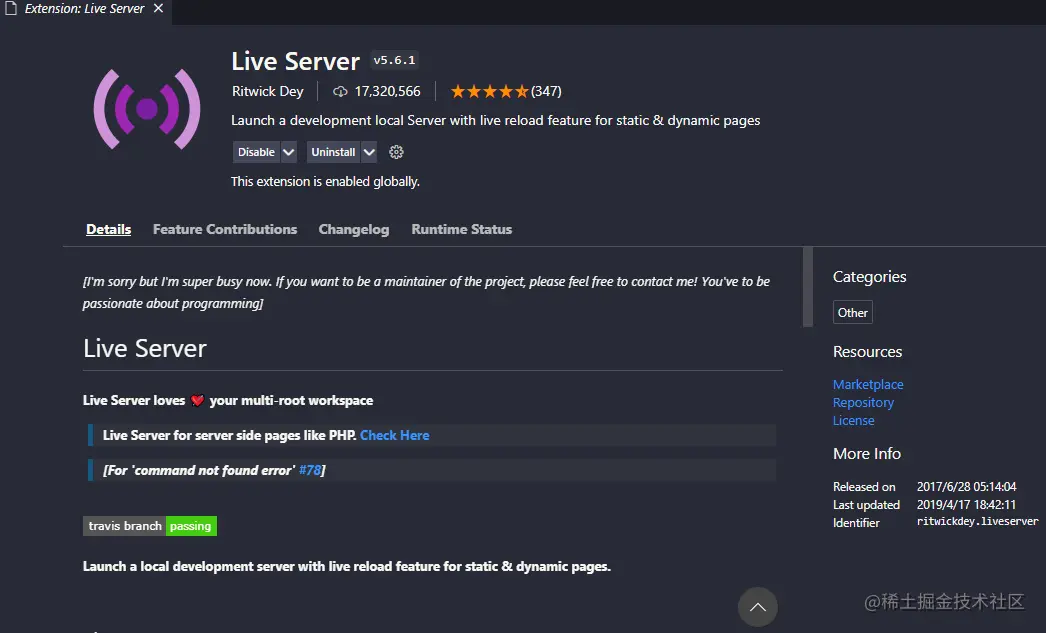Click the vertical scrollbar of the details pane
Screen dimensions: 1046x633
pyautogui.click(x=808, y=287)
